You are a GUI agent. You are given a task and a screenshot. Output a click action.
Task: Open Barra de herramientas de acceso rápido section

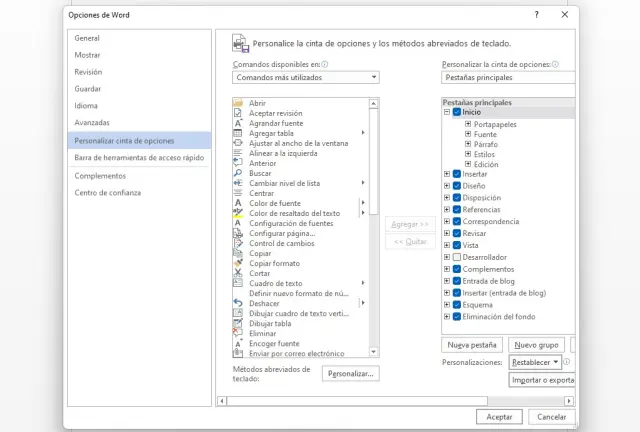coord(139,157)
